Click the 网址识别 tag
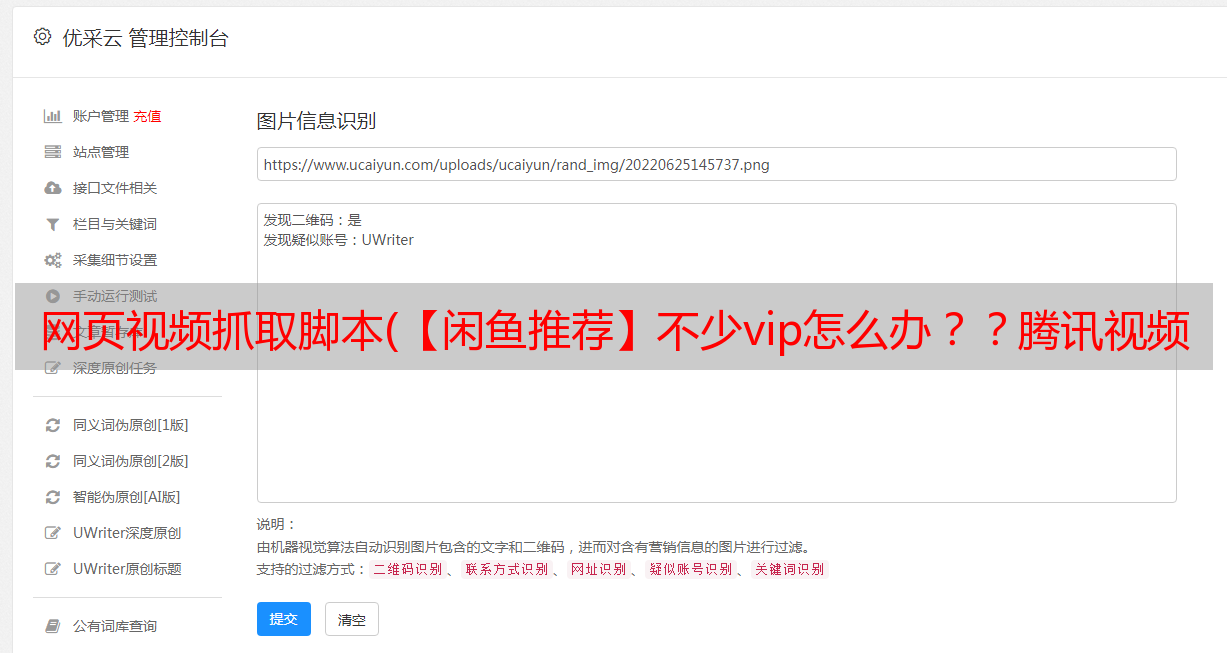This screenshot has height=653, width=1227. click(598, 569)
